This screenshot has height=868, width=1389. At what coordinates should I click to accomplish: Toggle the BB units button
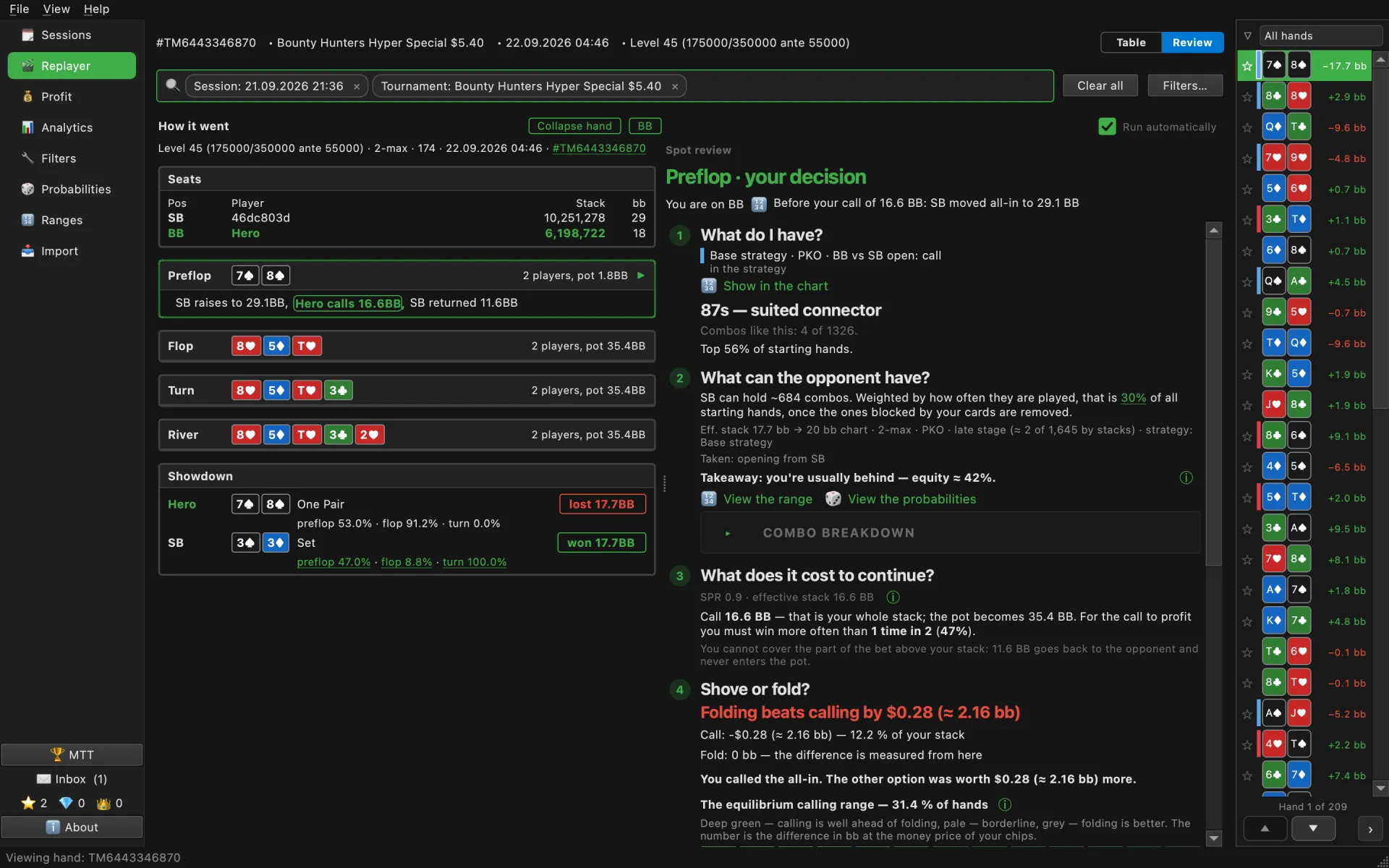click(645, 126)
